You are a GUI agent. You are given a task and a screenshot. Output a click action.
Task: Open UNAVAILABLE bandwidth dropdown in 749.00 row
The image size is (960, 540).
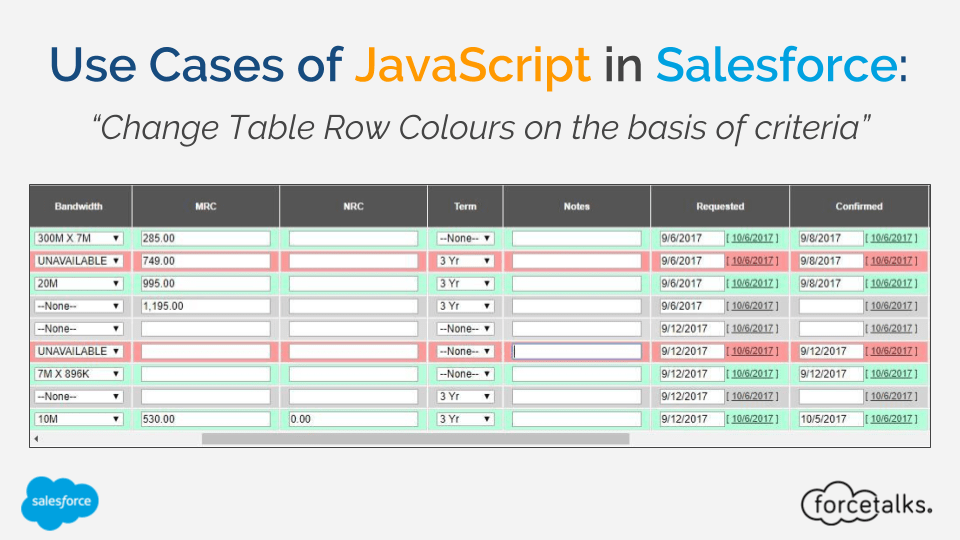[x=78, y=261]
